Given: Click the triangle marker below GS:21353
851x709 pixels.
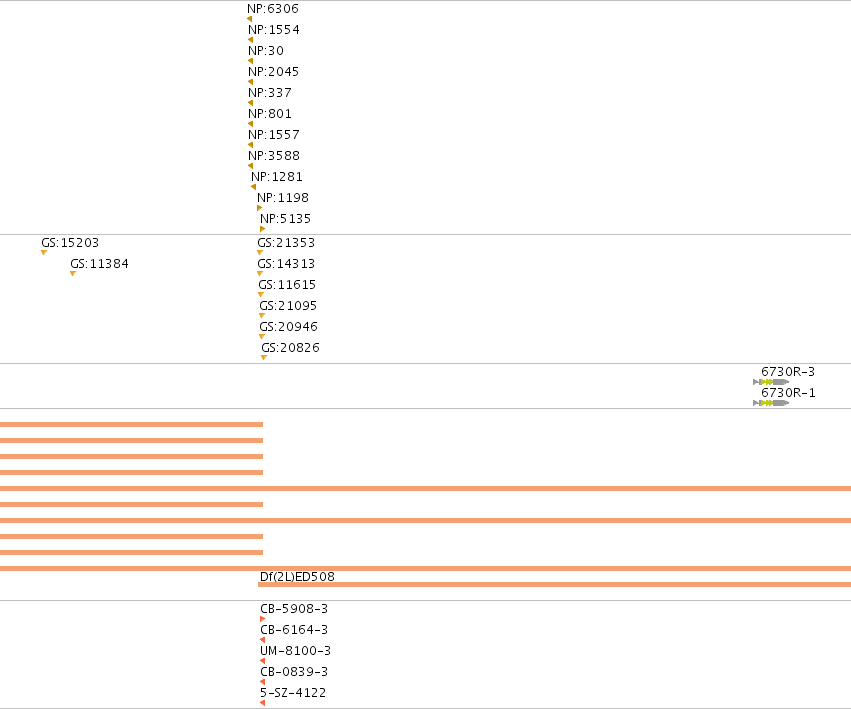Looking at the screenshot, I should (x=260, y=252).
